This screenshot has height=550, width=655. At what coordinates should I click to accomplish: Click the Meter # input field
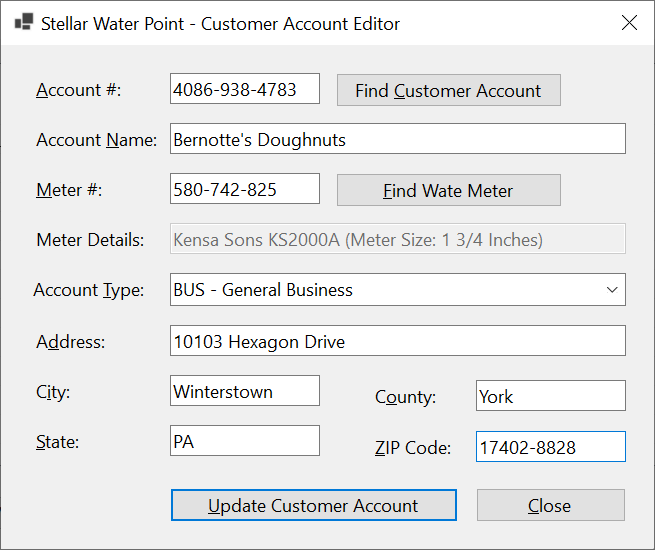(245, 189)
